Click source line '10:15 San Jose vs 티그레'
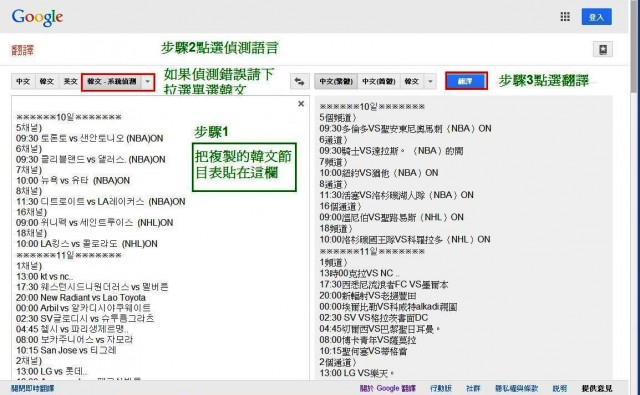640x395 pixels. tap(66, 350)
